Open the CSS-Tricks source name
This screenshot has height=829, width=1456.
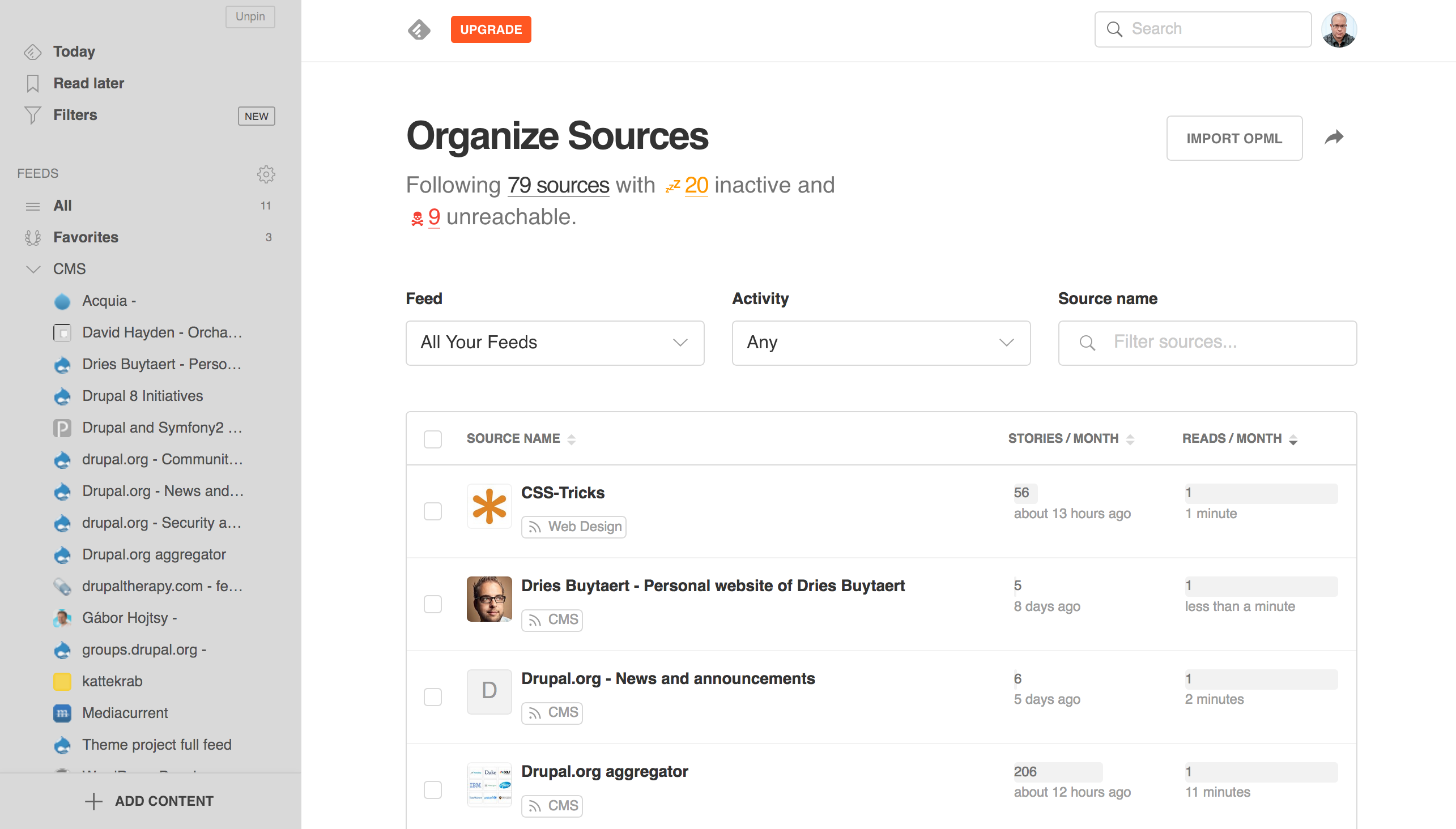563,493
